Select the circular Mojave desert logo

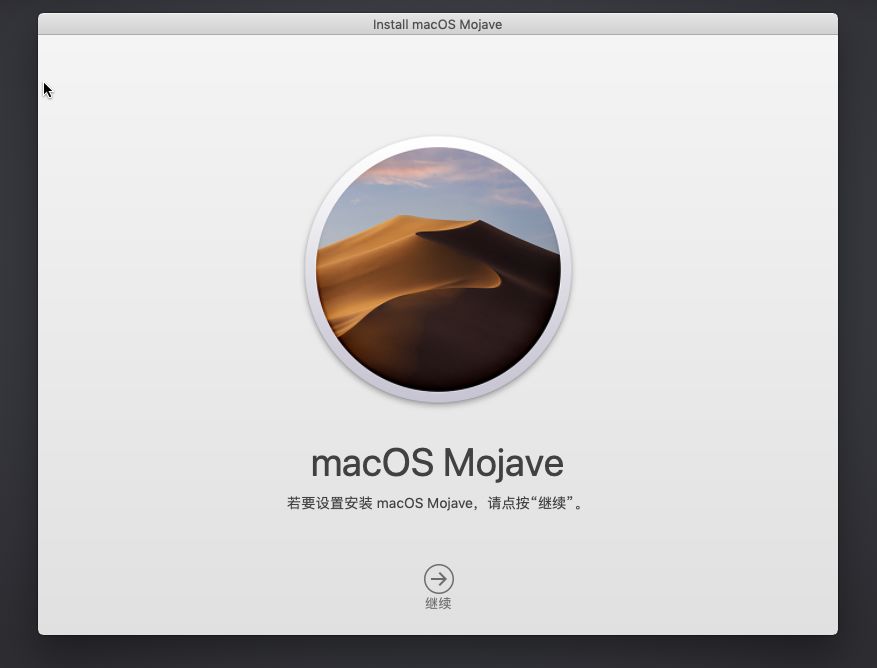click(438, 269)
